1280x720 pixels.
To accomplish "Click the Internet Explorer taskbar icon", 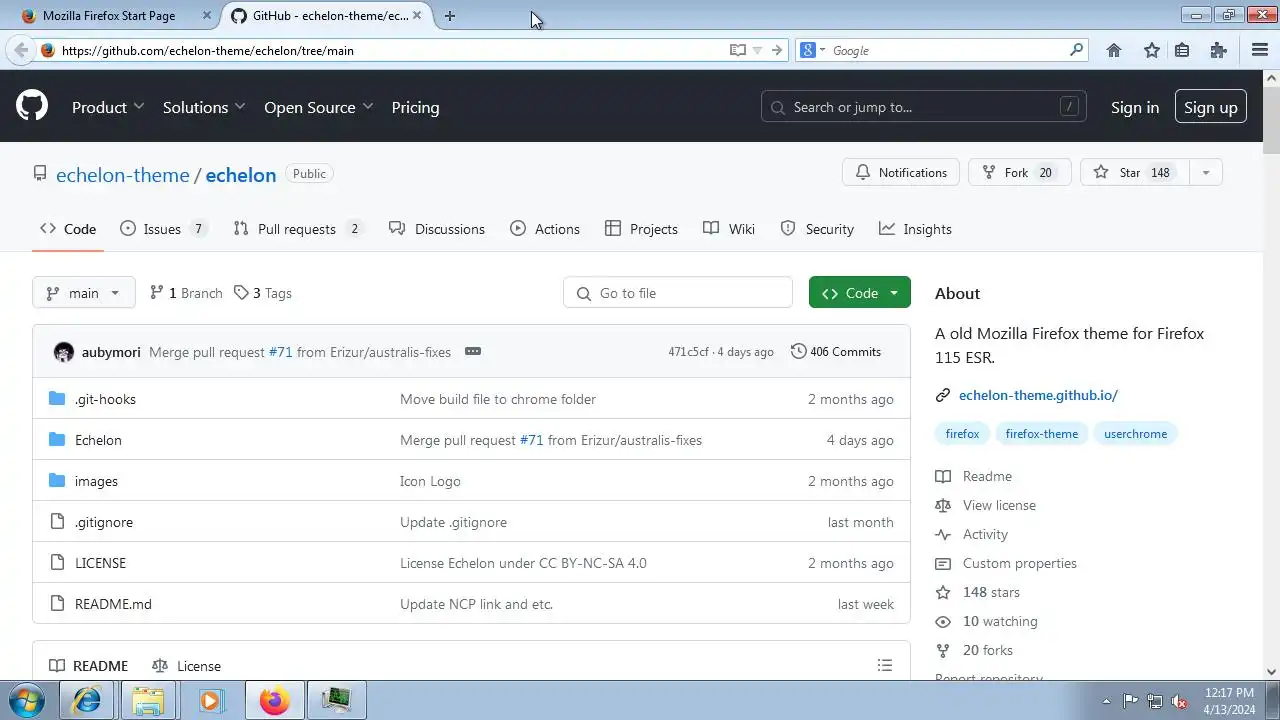I will (88, 700).
